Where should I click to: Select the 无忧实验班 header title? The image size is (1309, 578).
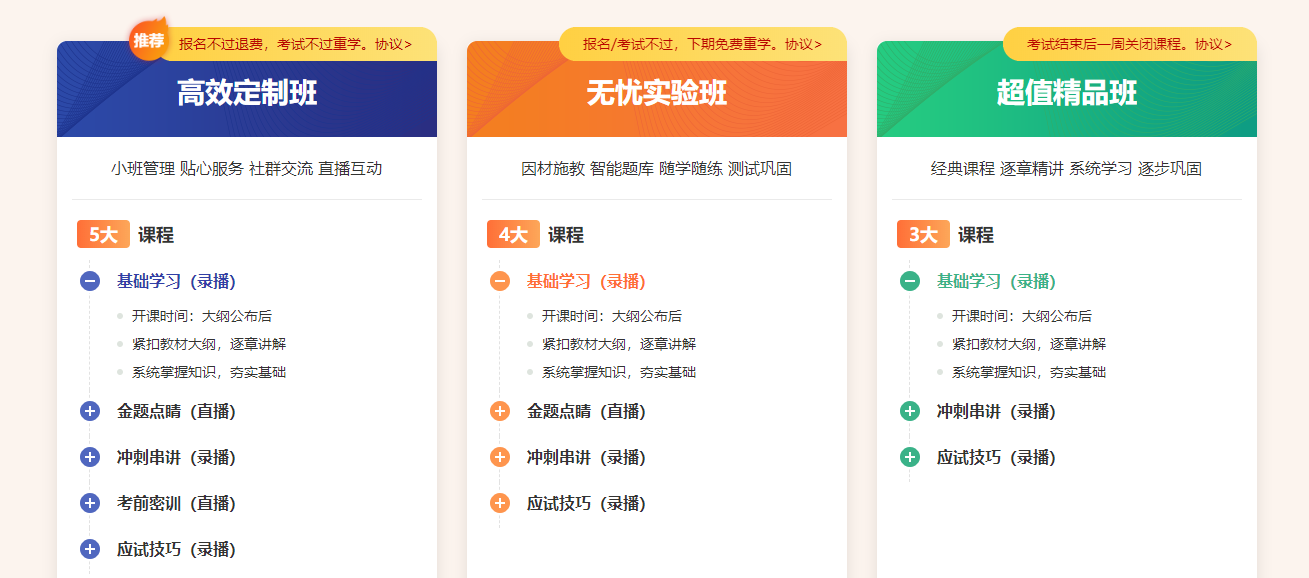click(657, 93)
